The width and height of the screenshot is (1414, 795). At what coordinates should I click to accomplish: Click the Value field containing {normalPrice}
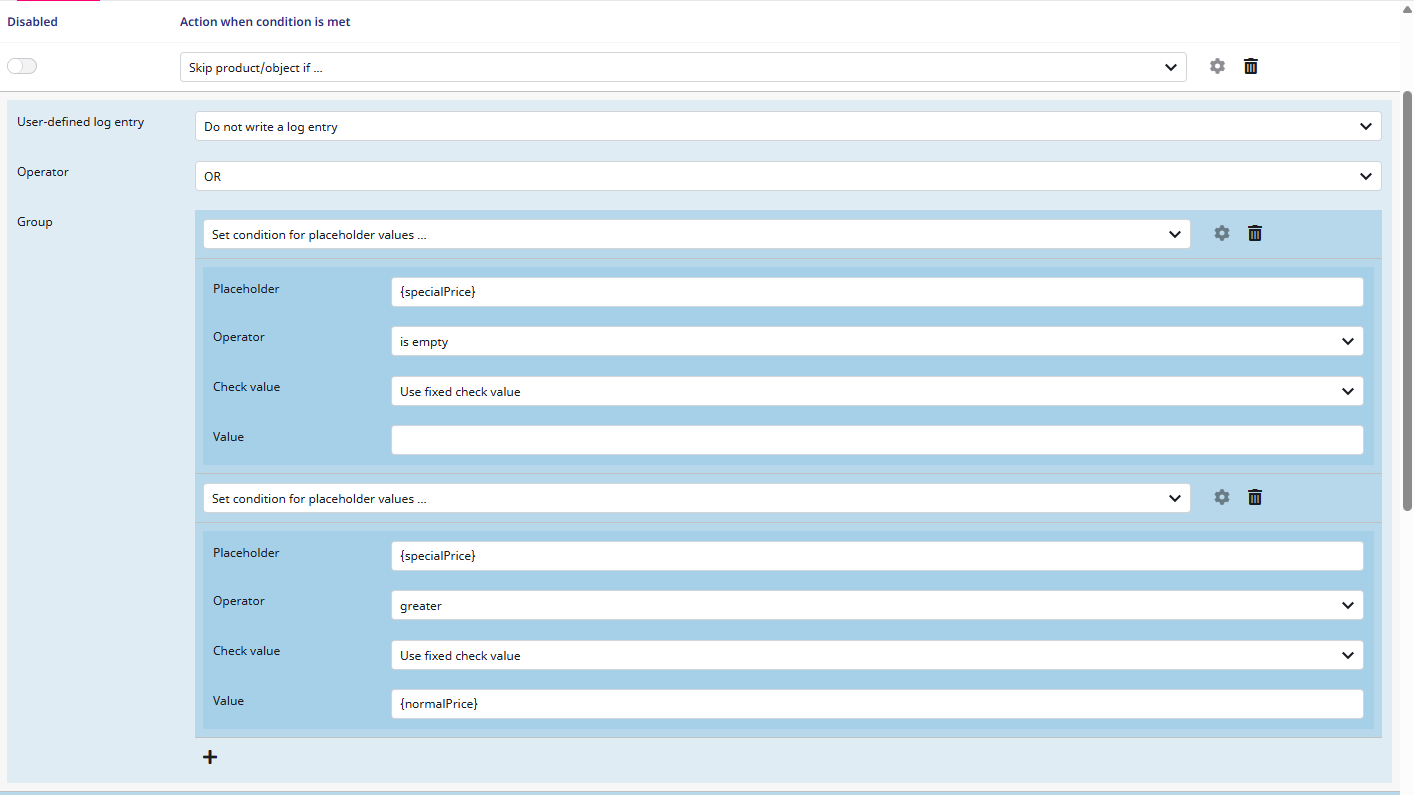click(x=876, y=704)
